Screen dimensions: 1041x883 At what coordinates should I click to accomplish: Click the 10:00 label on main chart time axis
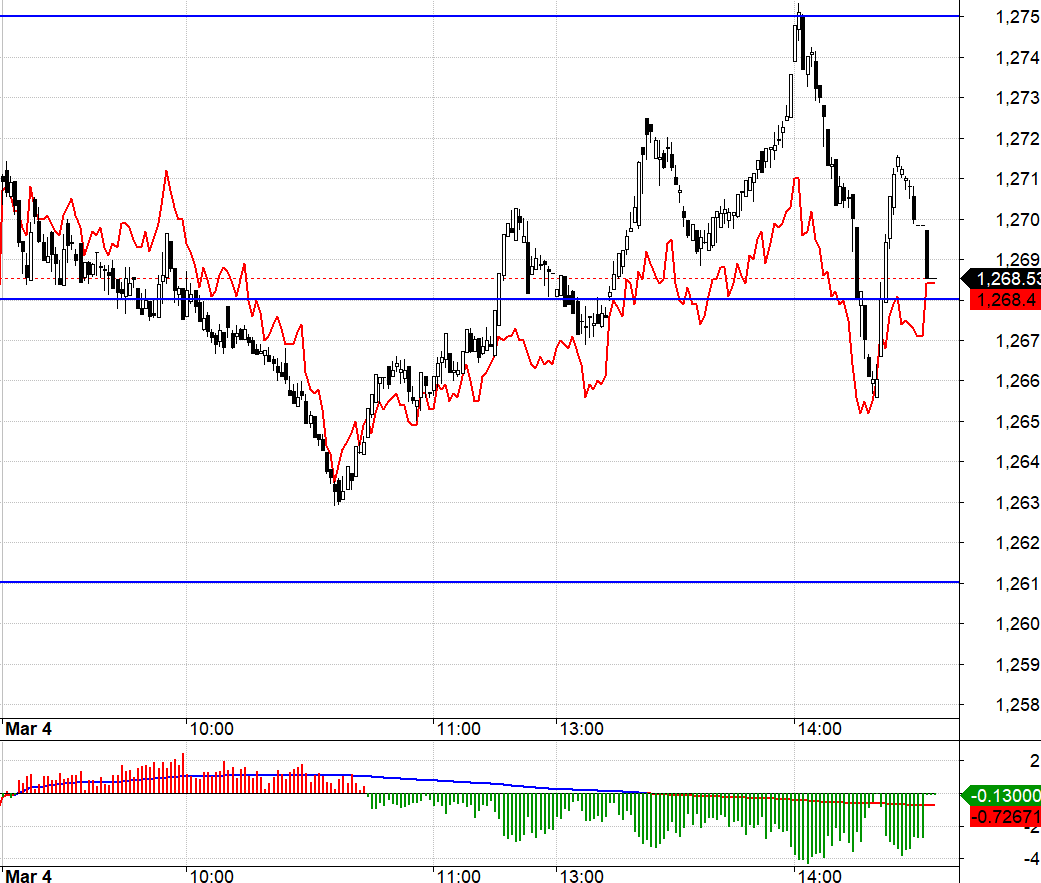(x=212, y=729)
